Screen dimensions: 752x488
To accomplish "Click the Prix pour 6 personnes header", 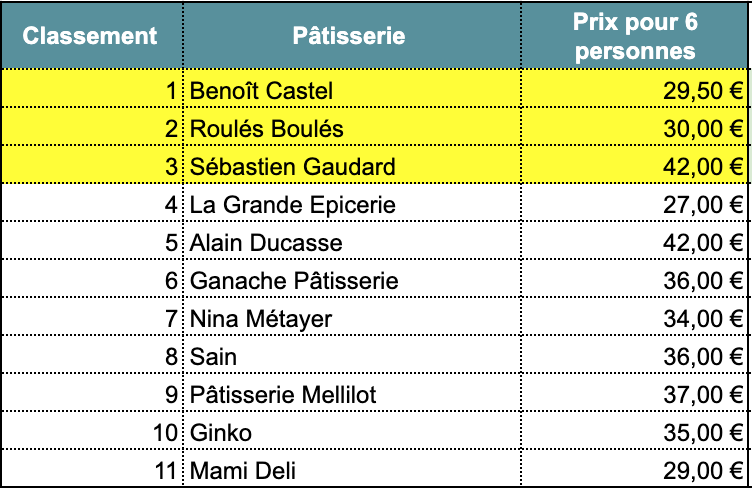I will (635, 36).
